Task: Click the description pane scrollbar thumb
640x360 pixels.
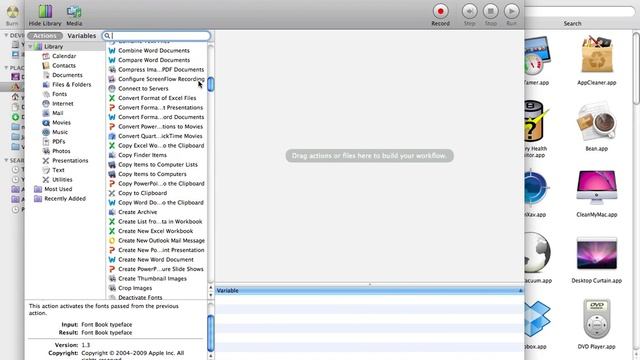Action: point(211,333)
